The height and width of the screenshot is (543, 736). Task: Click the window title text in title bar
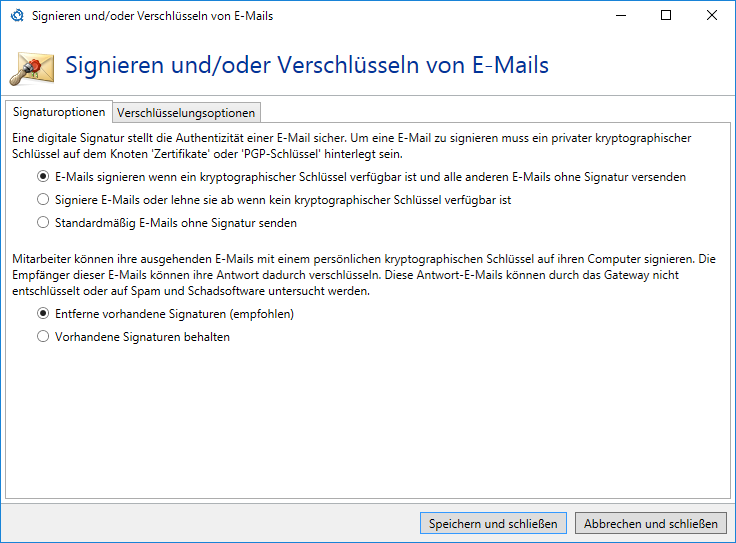(152, 16)
